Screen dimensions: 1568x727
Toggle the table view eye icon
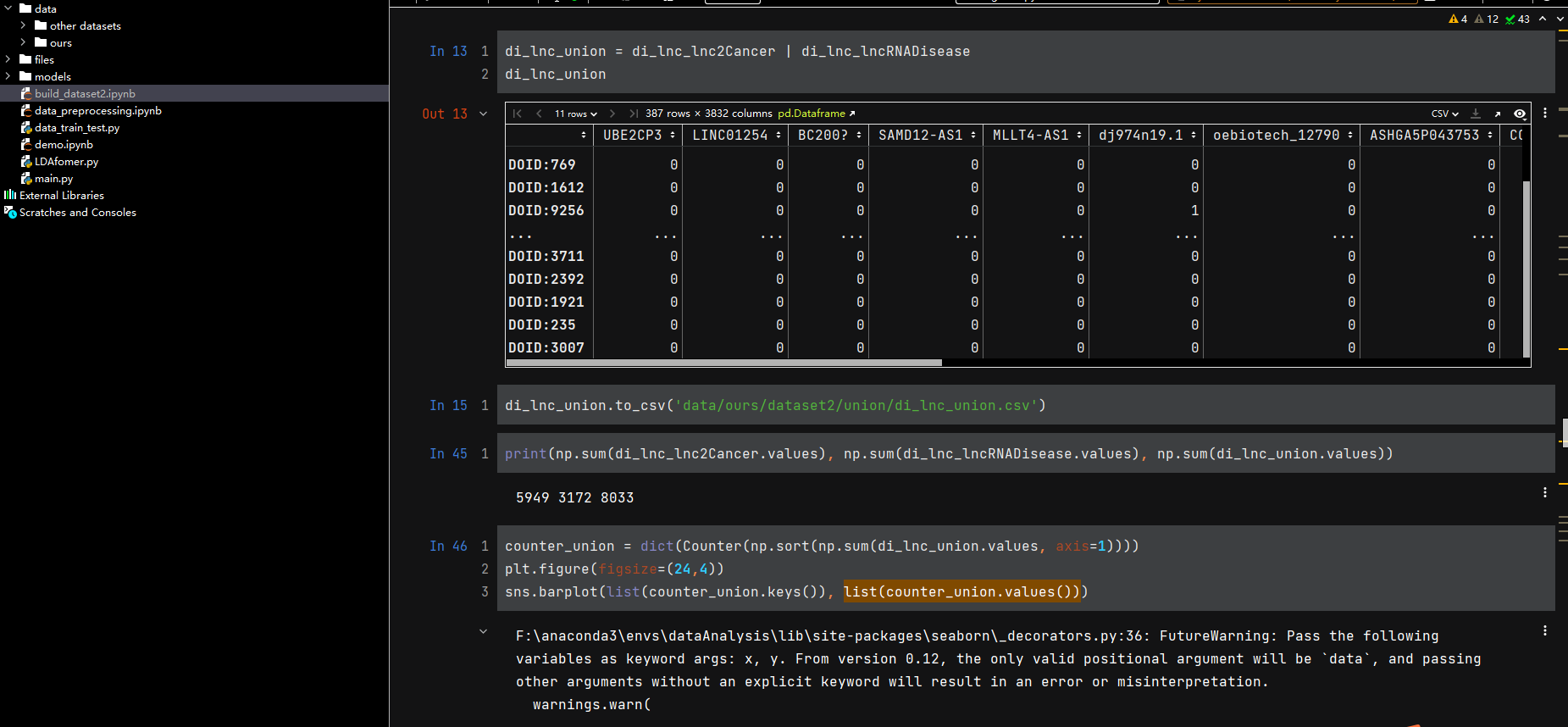(1520, 114)
